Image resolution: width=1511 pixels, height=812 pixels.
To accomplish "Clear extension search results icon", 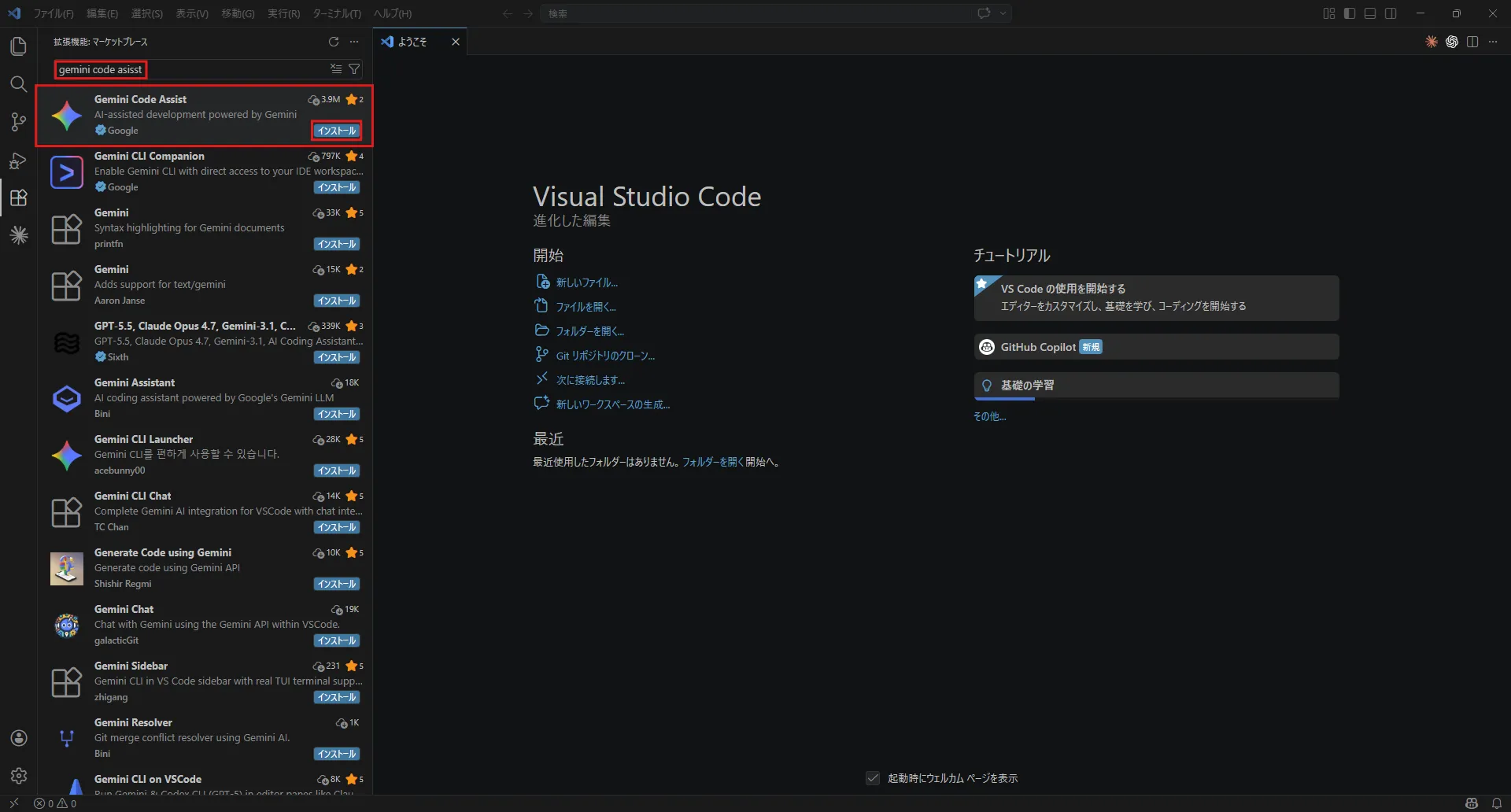I will (x=336, y=69).
